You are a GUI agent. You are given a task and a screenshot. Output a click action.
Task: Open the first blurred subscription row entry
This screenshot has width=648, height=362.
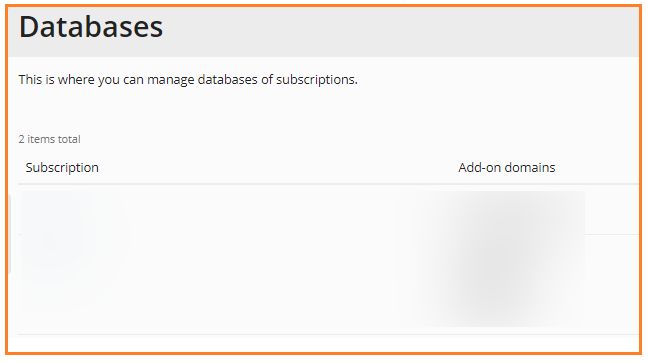[x=74, y=210]
